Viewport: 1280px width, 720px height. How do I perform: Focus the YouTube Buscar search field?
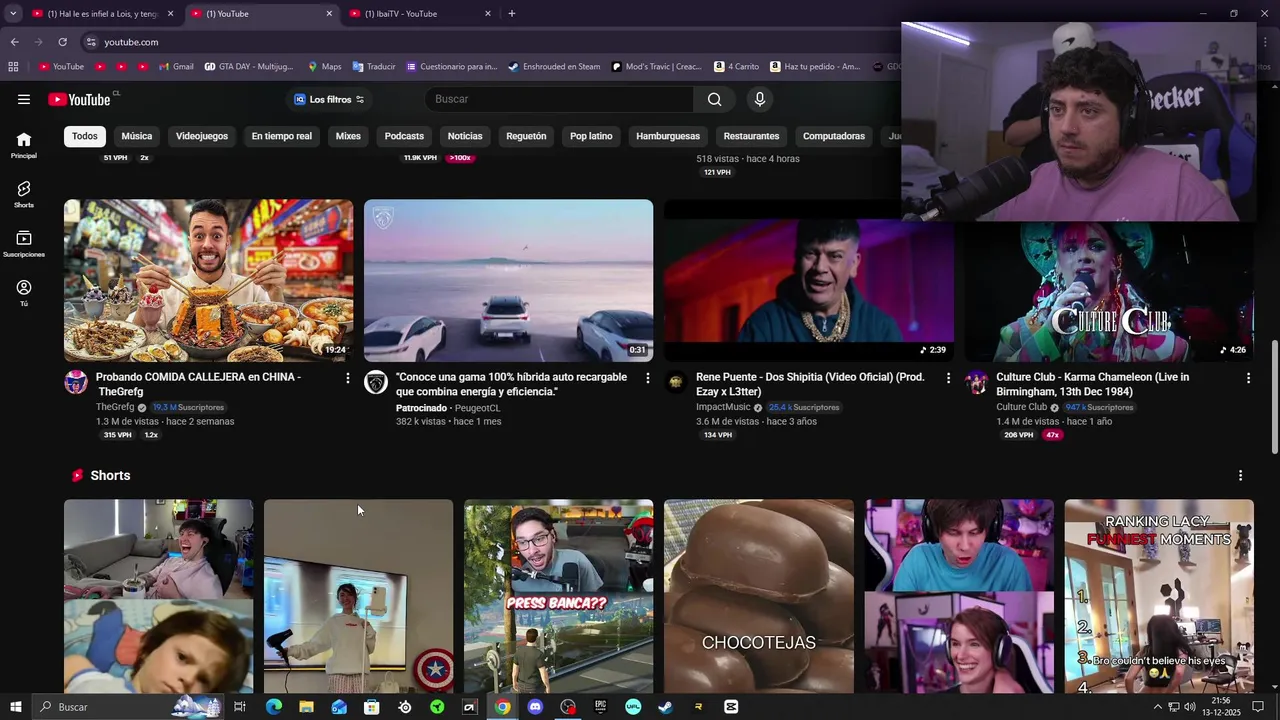click(x=560, y=99)
